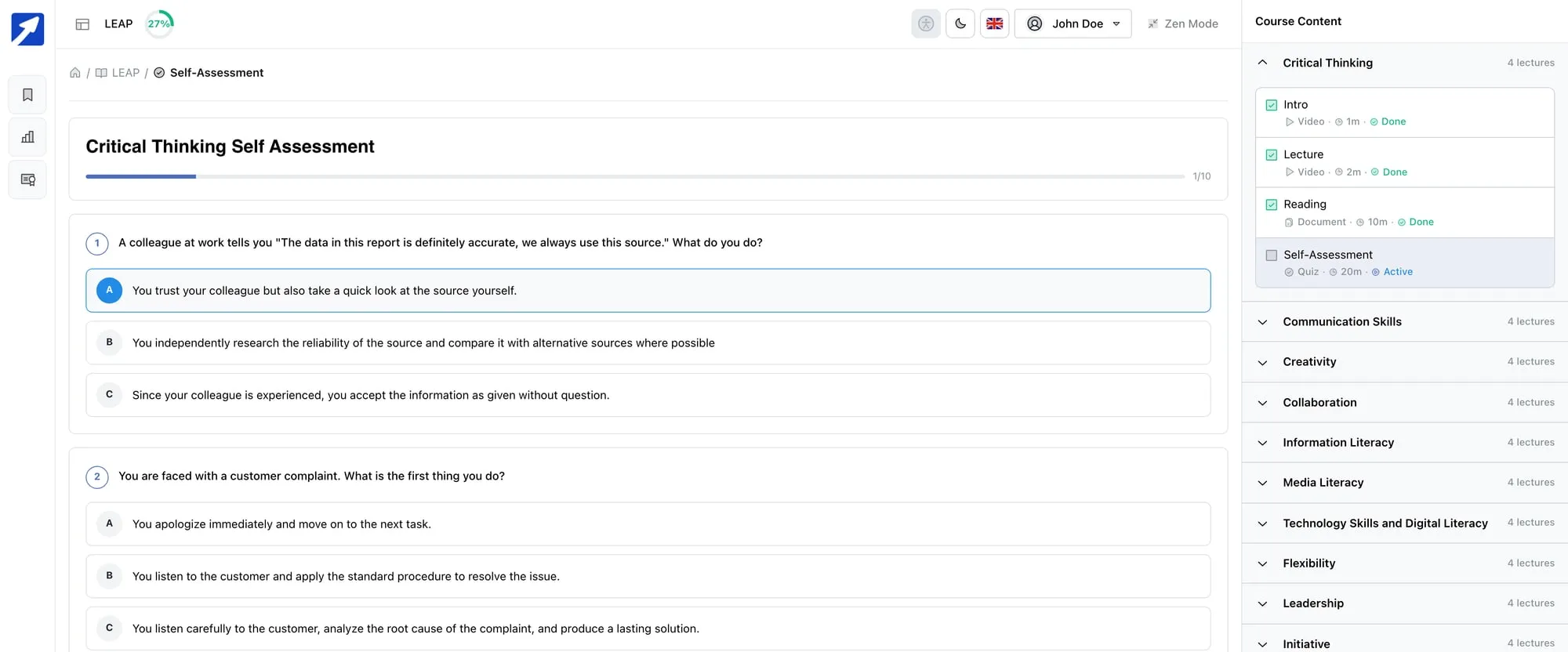The height and width of the screenshot is (652, 1568).
Task: Switch to dark mode moon icon
Action: coord(960,24)
